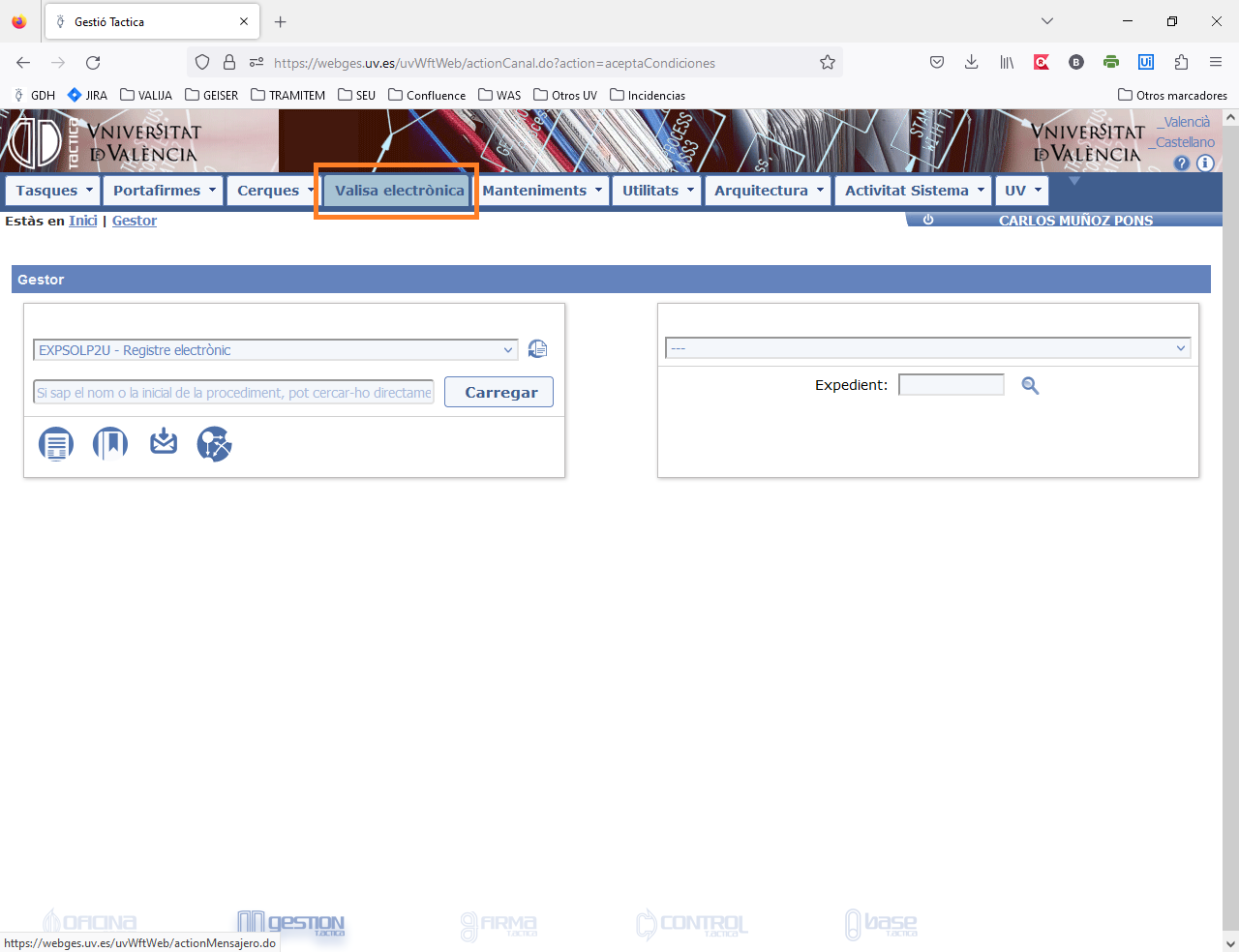Screen dimensions: 1239x952
Task: Click the green printer extension icon
Action: tap(1111, 62)
